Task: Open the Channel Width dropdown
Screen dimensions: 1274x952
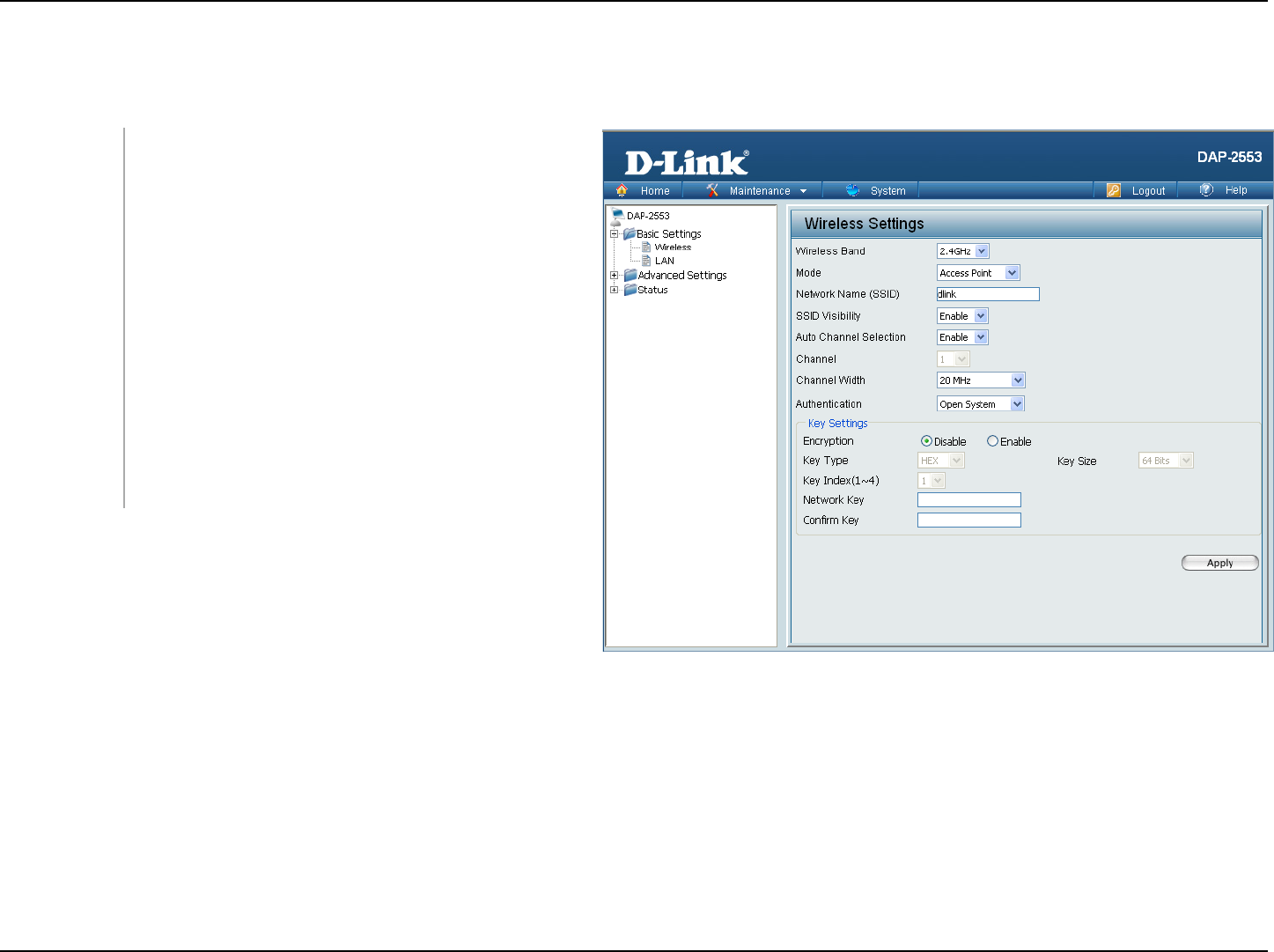Action: (x=981, y=380)
